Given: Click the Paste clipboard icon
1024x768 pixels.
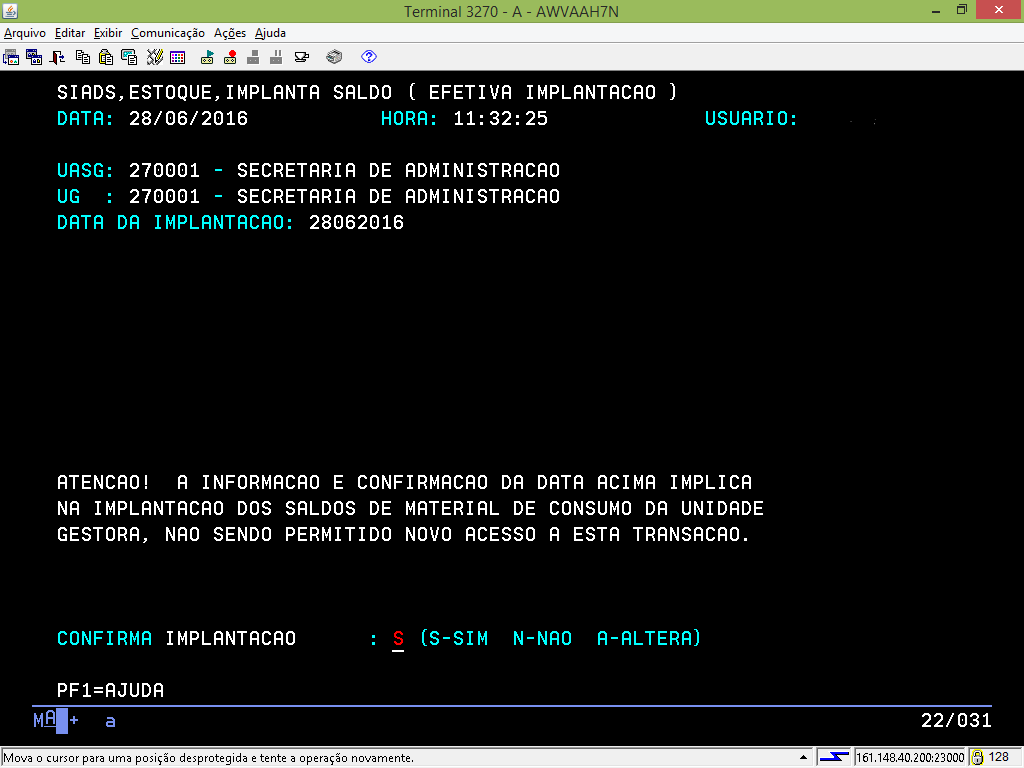Looking at the screenshot, I should tap(105, 57).
